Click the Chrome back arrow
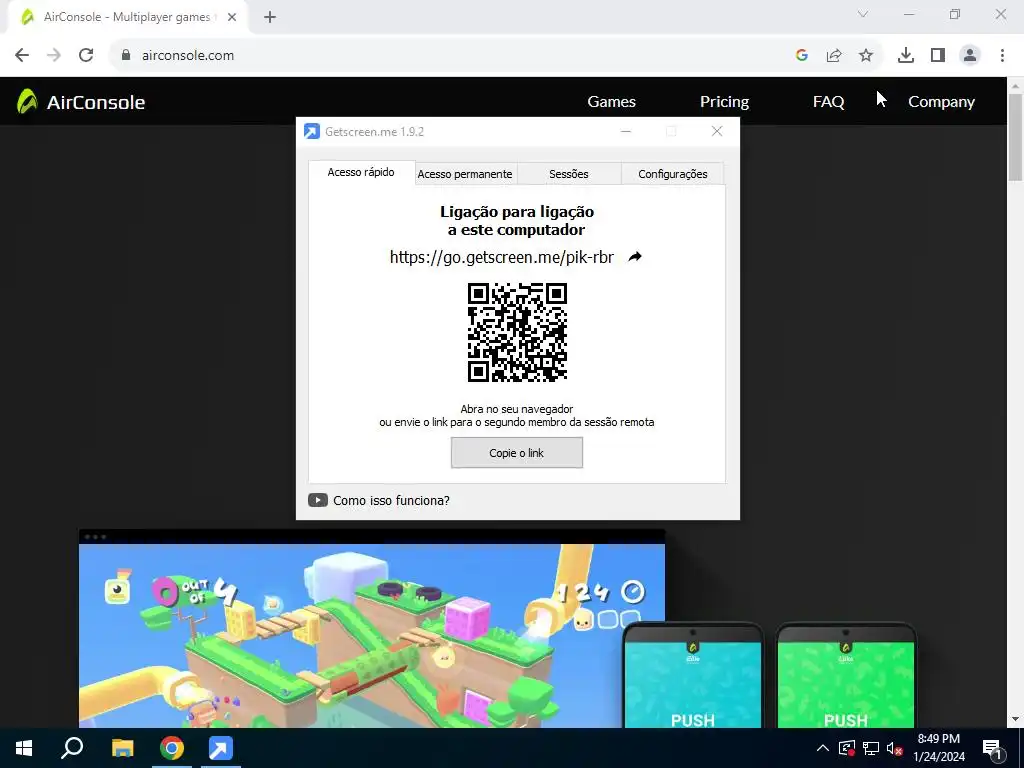1024x768 pixels. coord(22,56)
